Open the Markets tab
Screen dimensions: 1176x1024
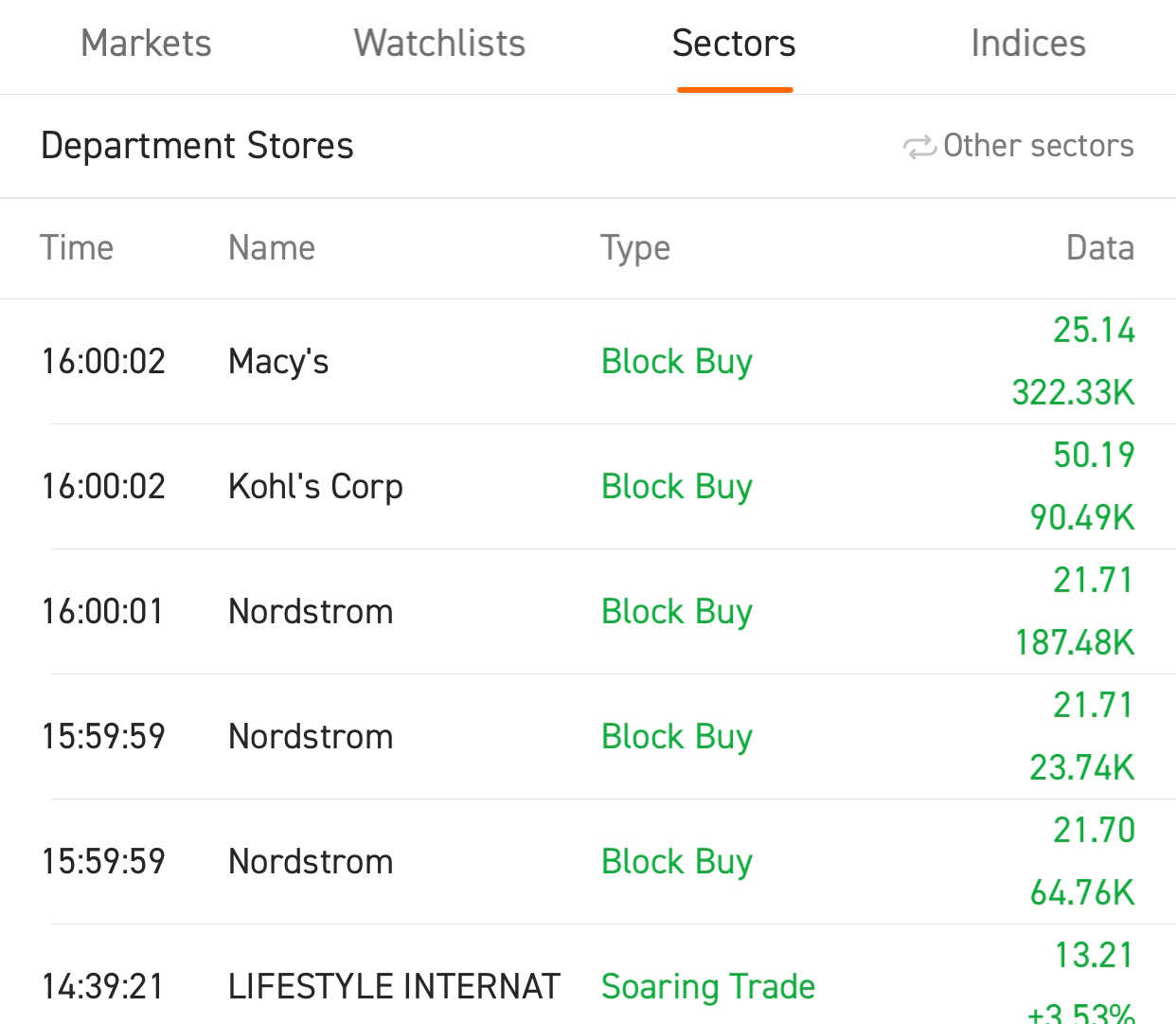(146, 44)
